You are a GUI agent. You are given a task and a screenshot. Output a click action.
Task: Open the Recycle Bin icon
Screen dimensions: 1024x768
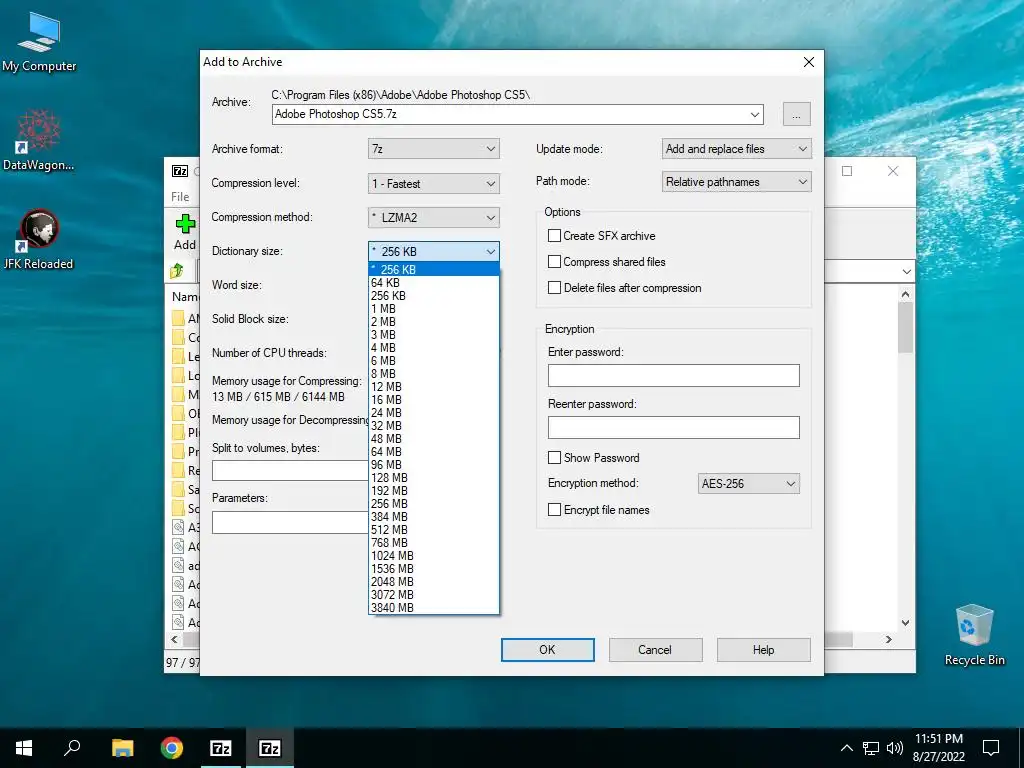(x=974, y=635)
